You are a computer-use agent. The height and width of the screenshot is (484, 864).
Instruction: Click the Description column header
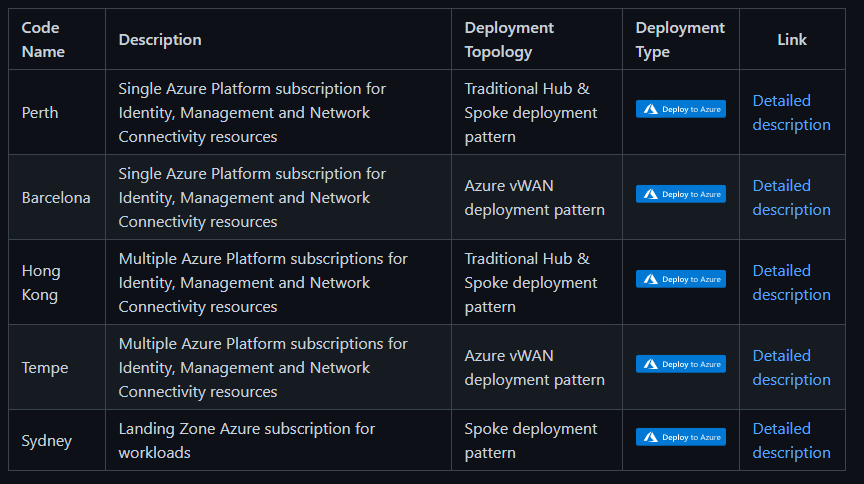tap(278, 39)
